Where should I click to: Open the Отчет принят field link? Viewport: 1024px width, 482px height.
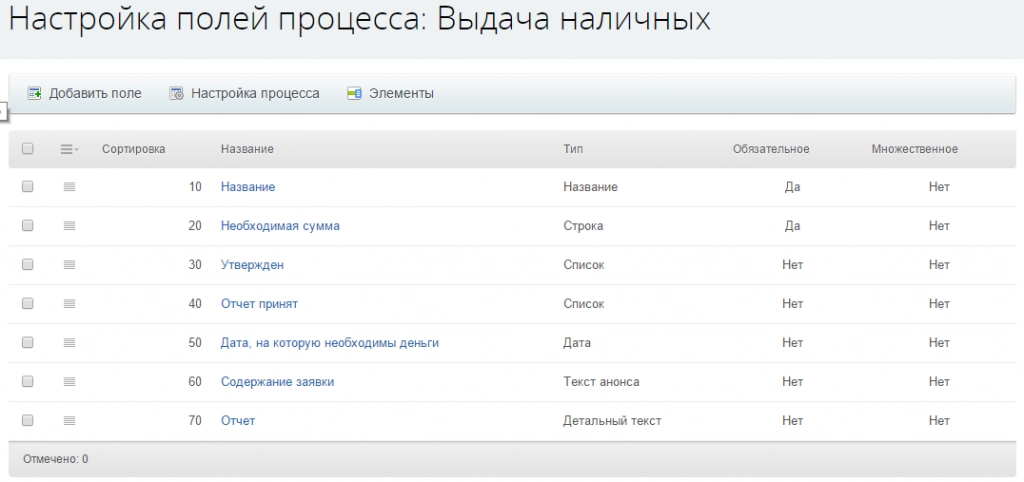tap(259, 304)
